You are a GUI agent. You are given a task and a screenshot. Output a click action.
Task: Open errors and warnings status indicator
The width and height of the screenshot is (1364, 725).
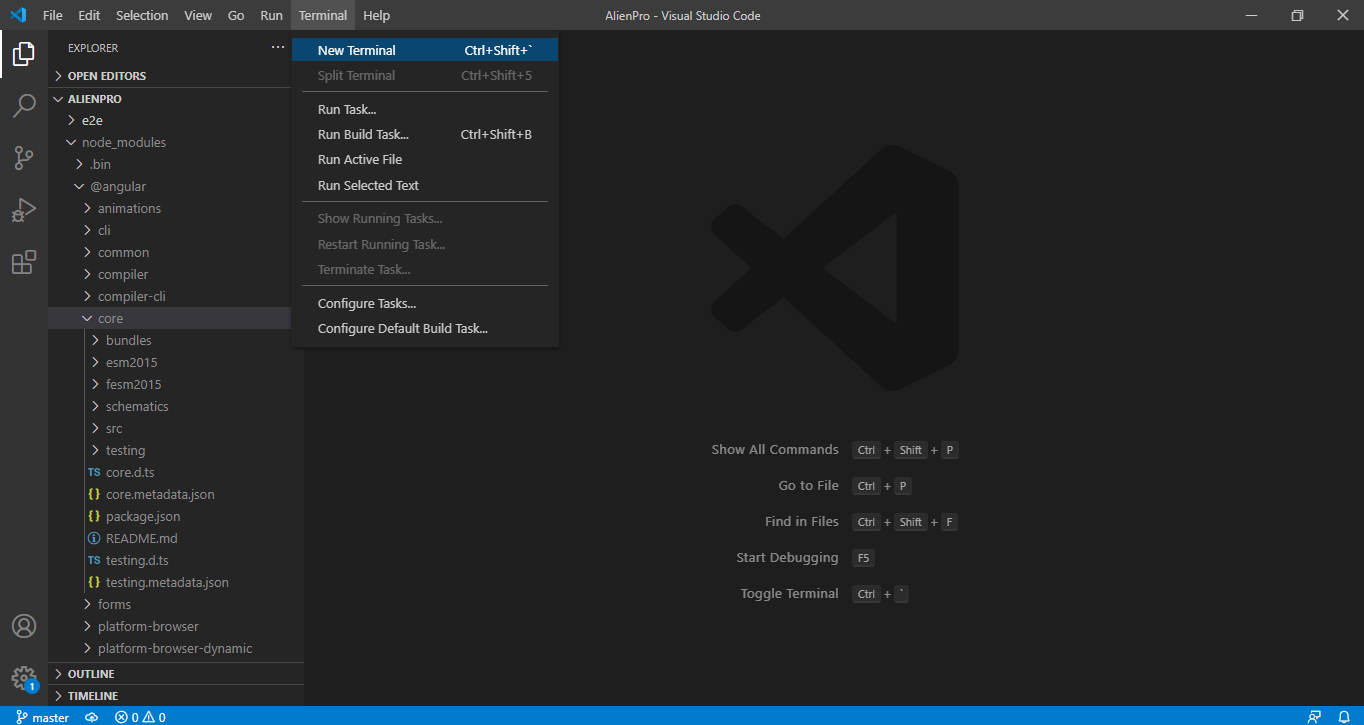[x=140, y=717]
